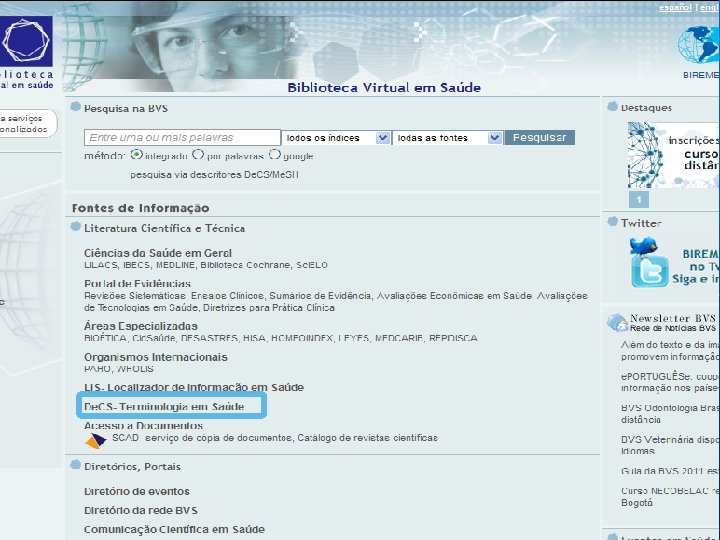Screen dimensions: 720x540
Task: Select the google search method
Action: pyautogui.click(x=275, y=155)
